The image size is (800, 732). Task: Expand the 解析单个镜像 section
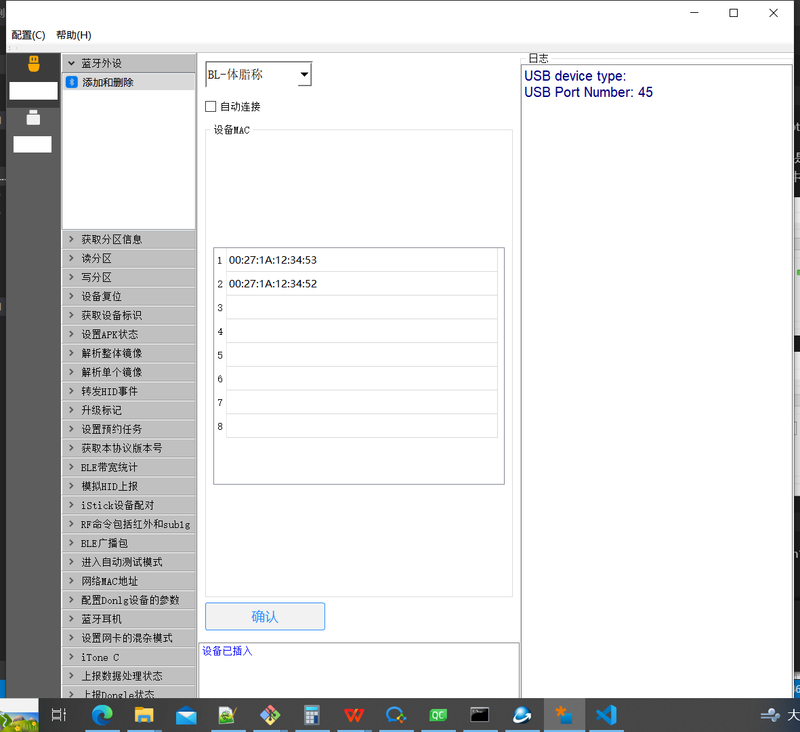[x=129, y=372]
